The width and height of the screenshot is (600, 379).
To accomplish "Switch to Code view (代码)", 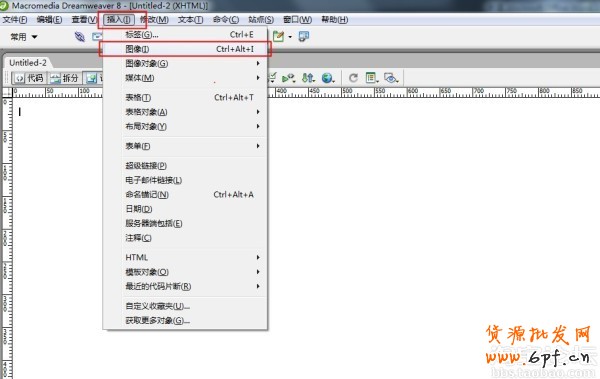I will (x=29, y=78).
